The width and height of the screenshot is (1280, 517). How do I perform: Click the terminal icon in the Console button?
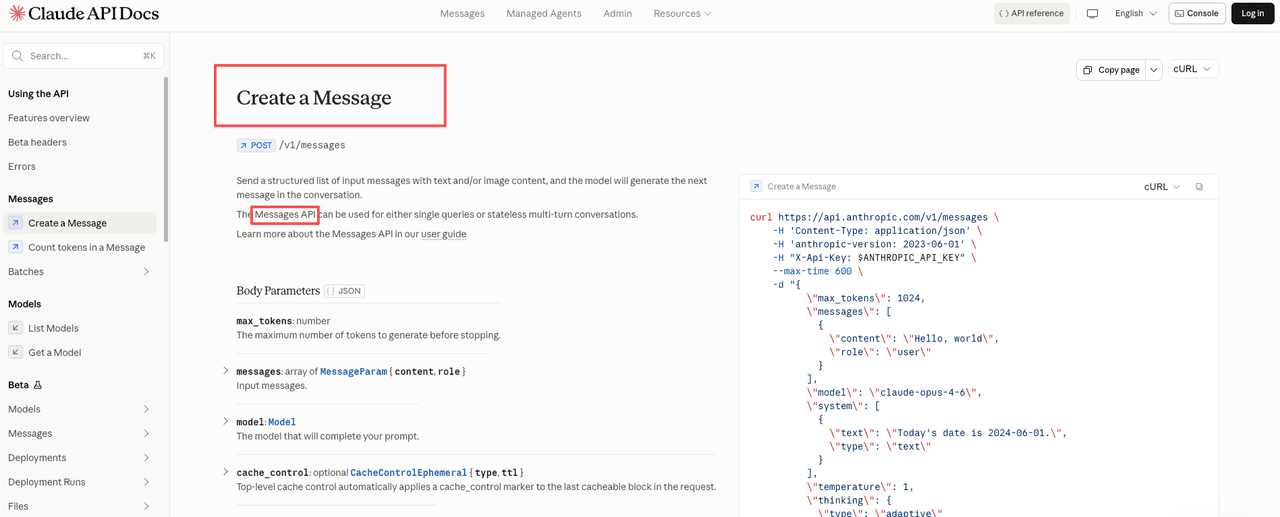tap(1179, 14)
